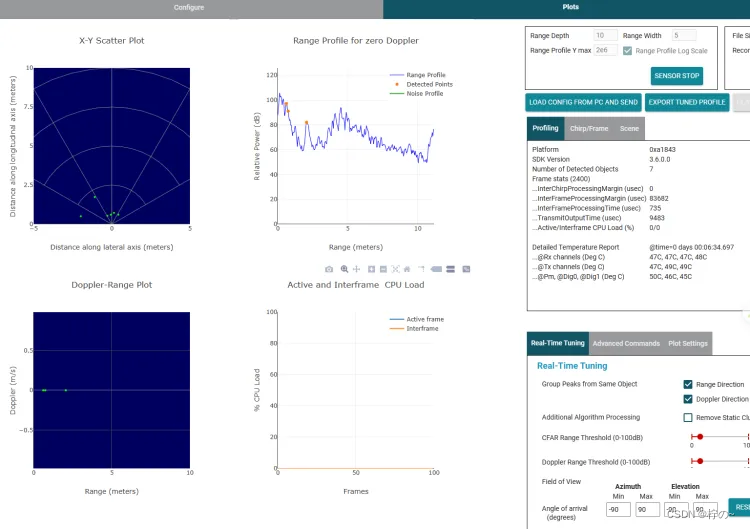Click the Detailed Temperature Report label
Viewport: 750px width, 529px height.
[575, 247]
